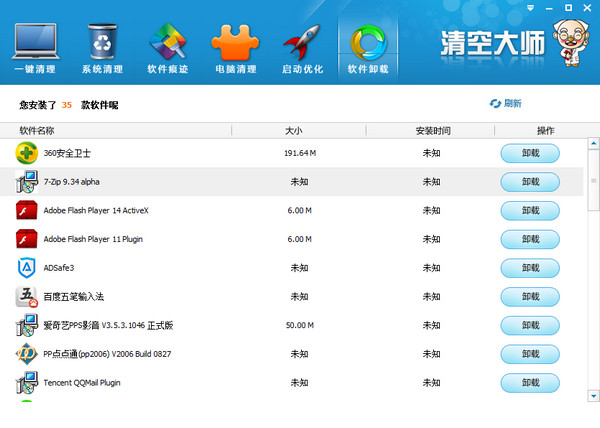Select the 启动优化 rocket icon

[302, 42]
